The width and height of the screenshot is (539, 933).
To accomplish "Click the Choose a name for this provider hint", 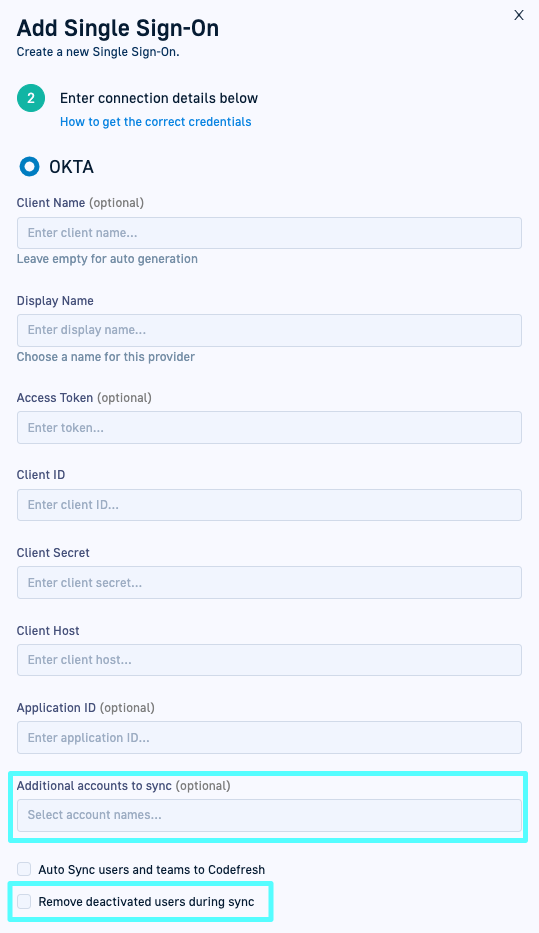I will point(106,357).
